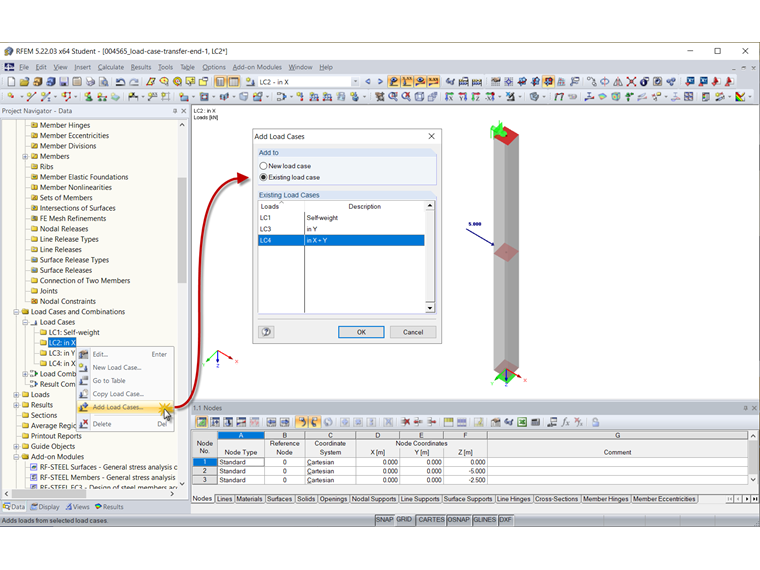Click the help question mark button in dialog
The height and width of the screenshot is (570, 760).
[x=266, y=332]
